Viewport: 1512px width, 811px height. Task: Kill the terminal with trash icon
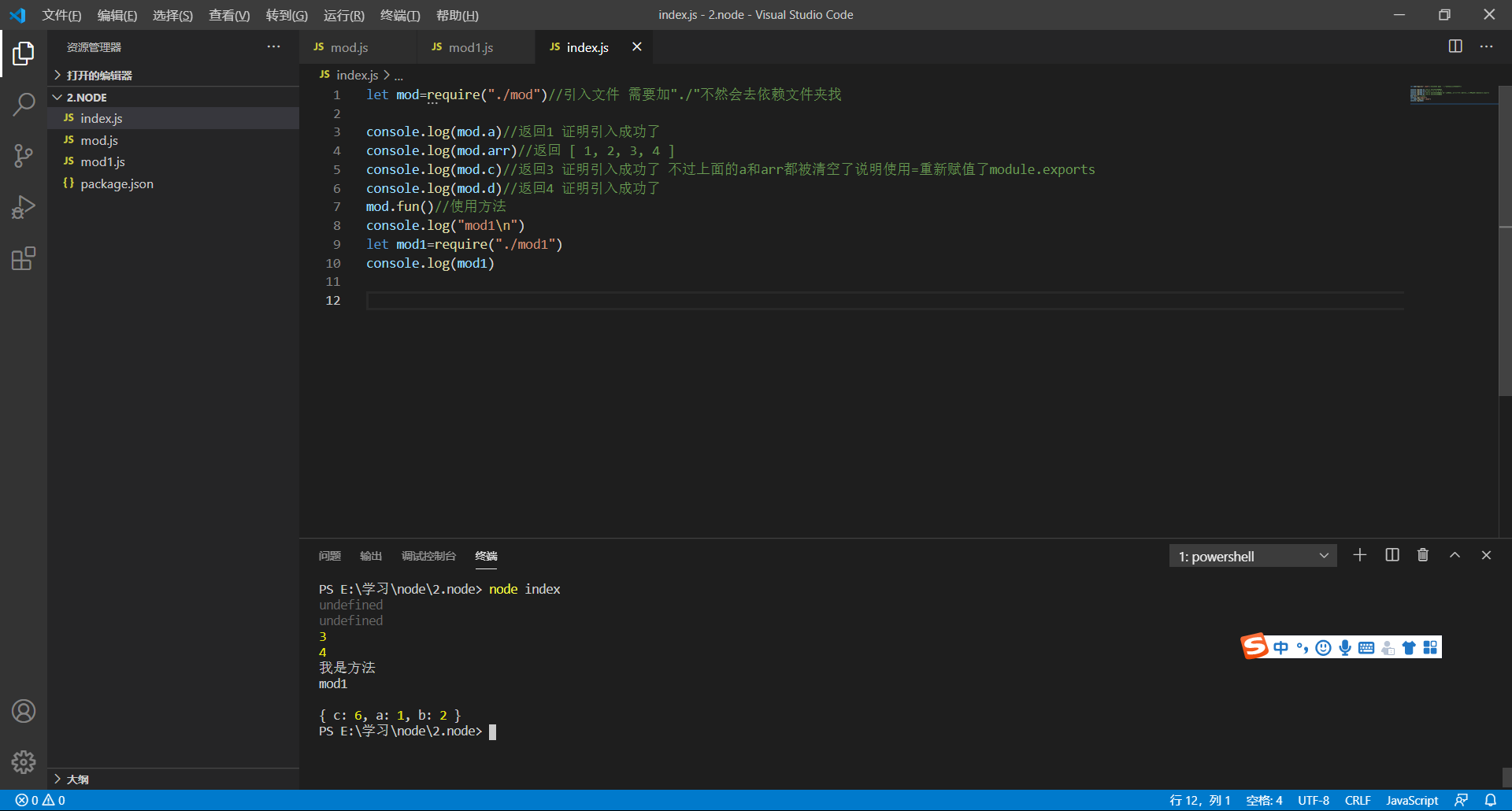[x=1423, y=555]
